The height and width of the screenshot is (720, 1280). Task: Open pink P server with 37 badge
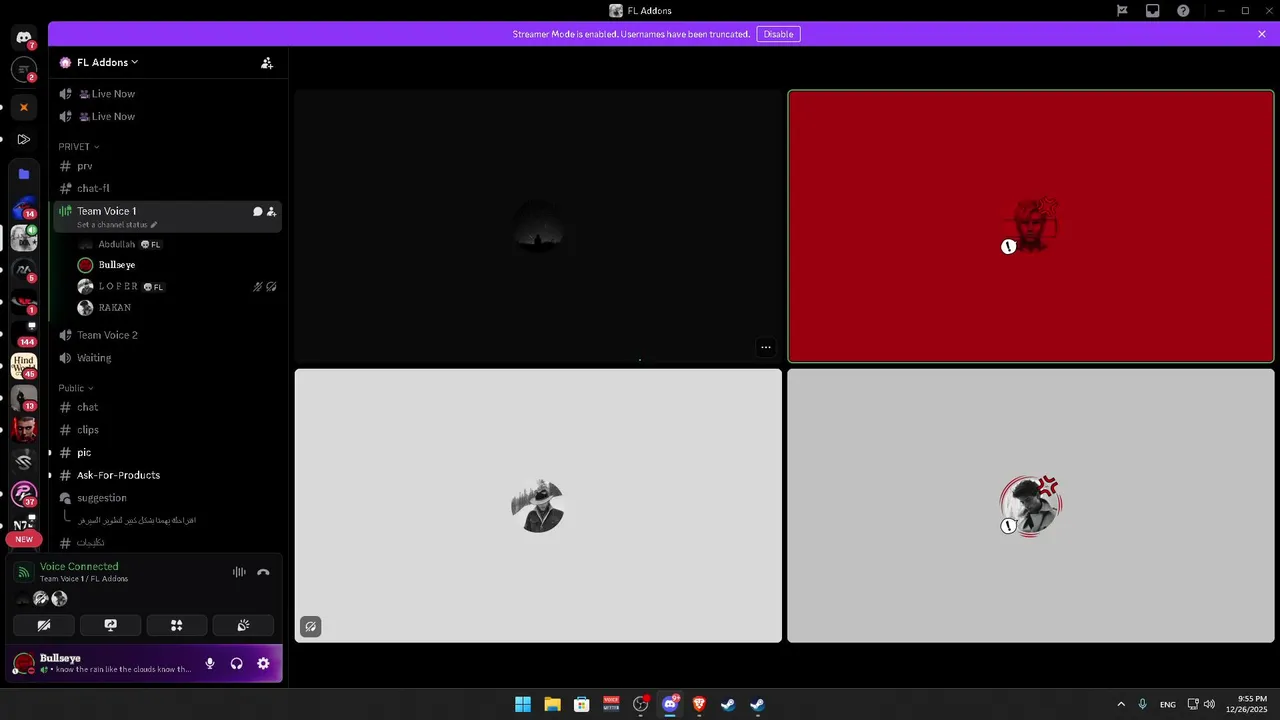coord(24,494)
